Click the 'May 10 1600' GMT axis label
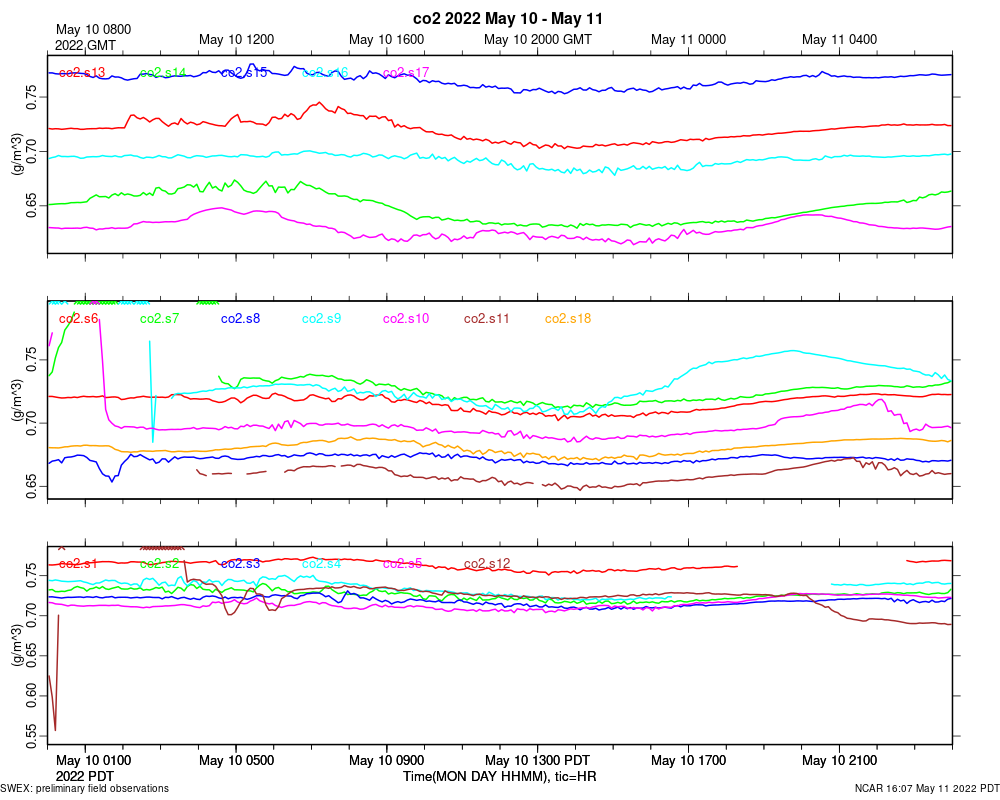1000x800 pixels. [x=386, y=40]
